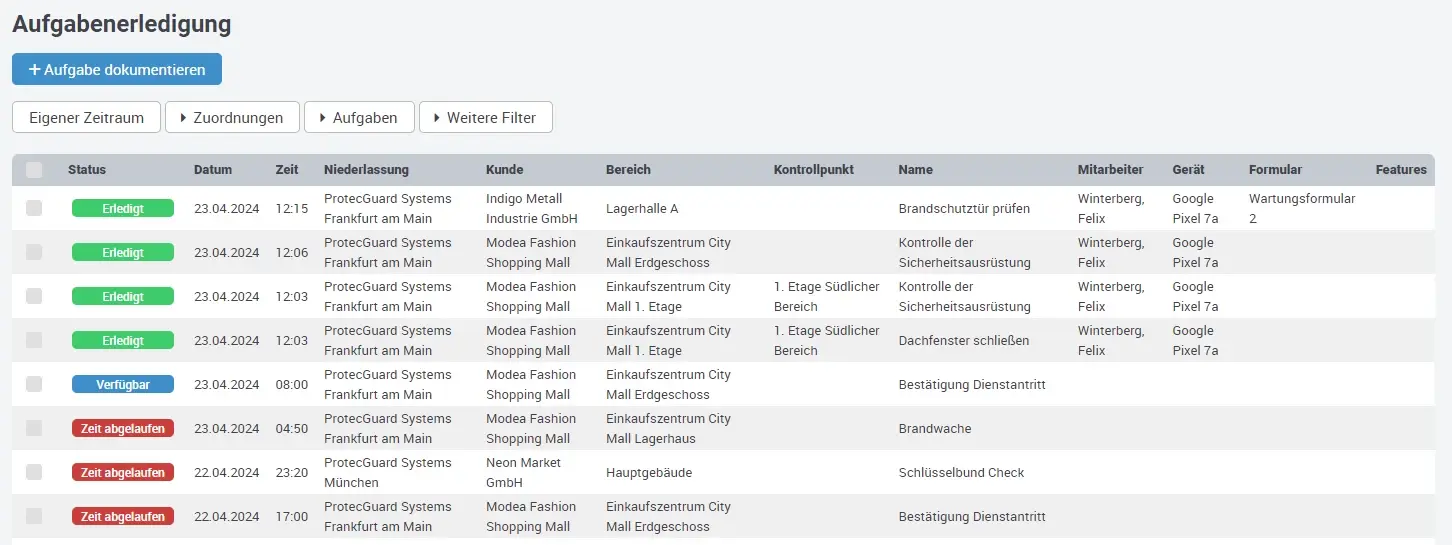Click the Erledigt badge at 12:06
The width and height of the screenshot is (1452, 545).
pyautogui.click(x=123, y=252)
